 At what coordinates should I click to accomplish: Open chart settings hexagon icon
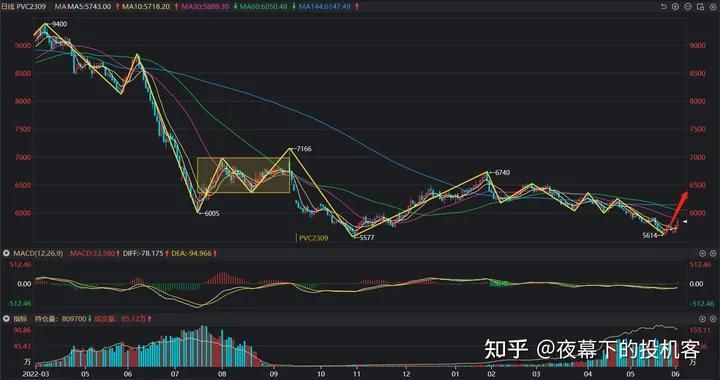pyautogui.click(x=712, y=6)
